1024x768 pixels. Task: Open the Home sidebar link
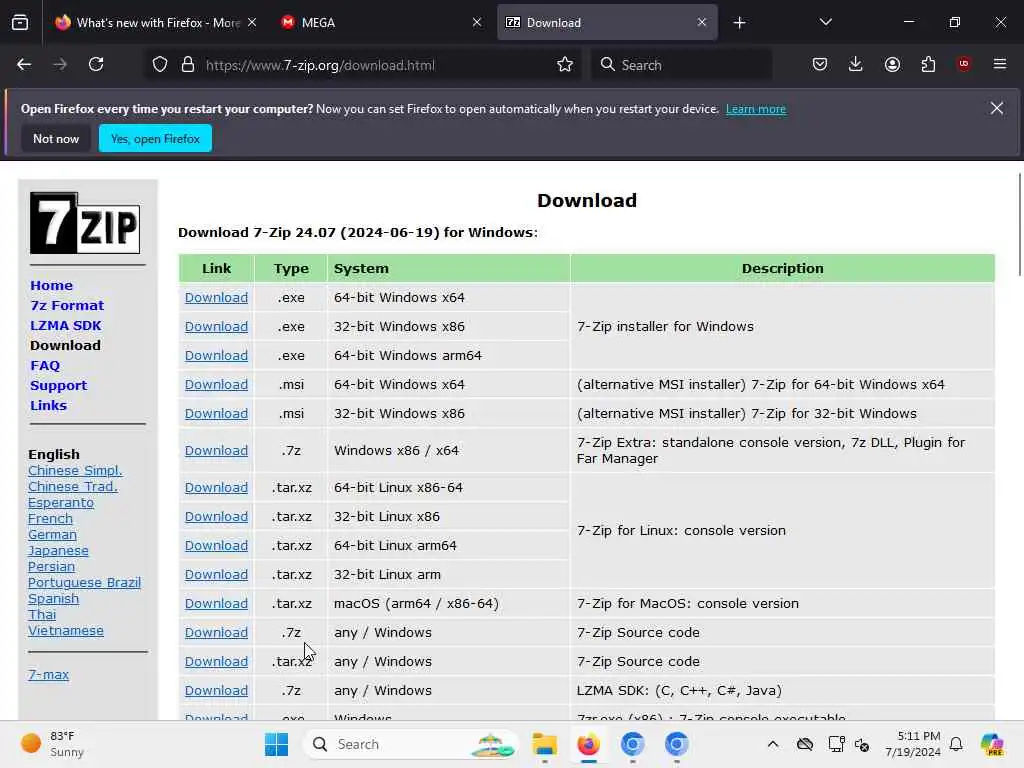point(52,285)
